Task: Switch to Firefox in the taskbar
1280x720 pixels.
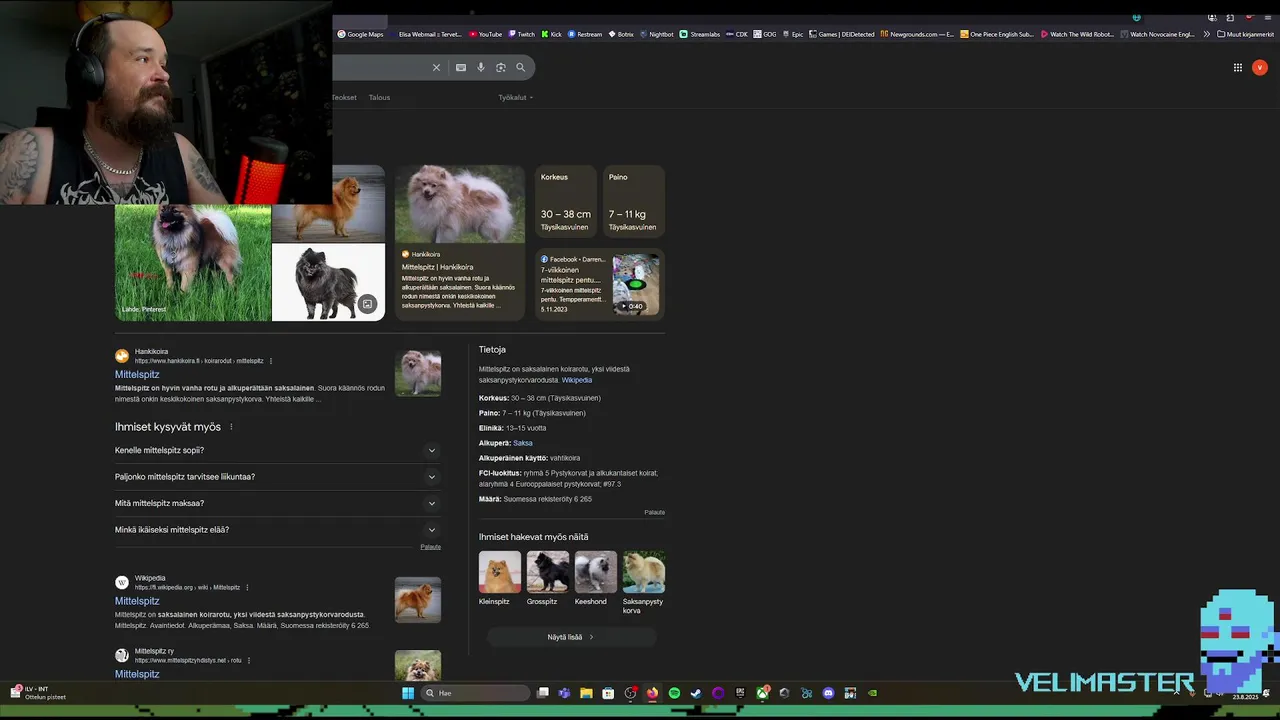Action: click(x=652, y=693)
